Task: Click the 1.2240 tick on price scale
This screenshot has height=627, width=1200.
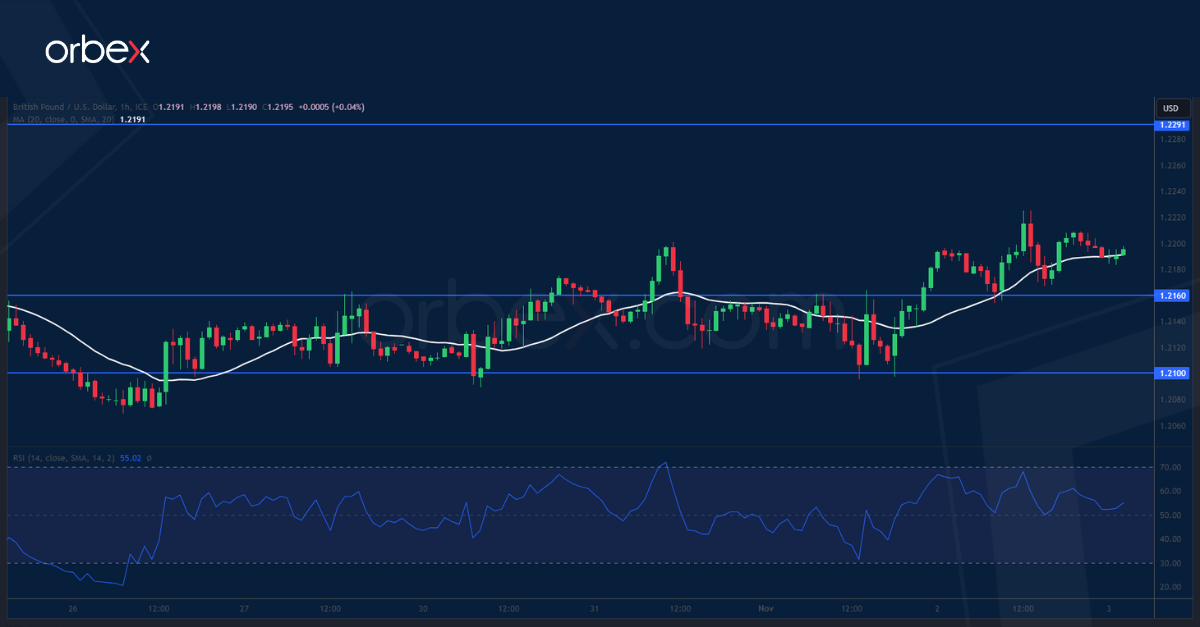Action: (x=1171, y=192)
